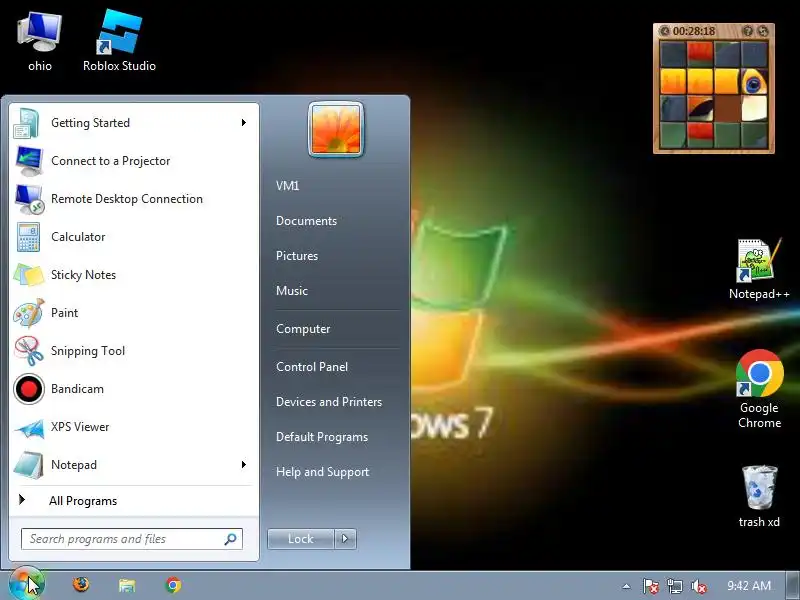Click the Calculator icon

pyautogui.click(x=28, y=237)
